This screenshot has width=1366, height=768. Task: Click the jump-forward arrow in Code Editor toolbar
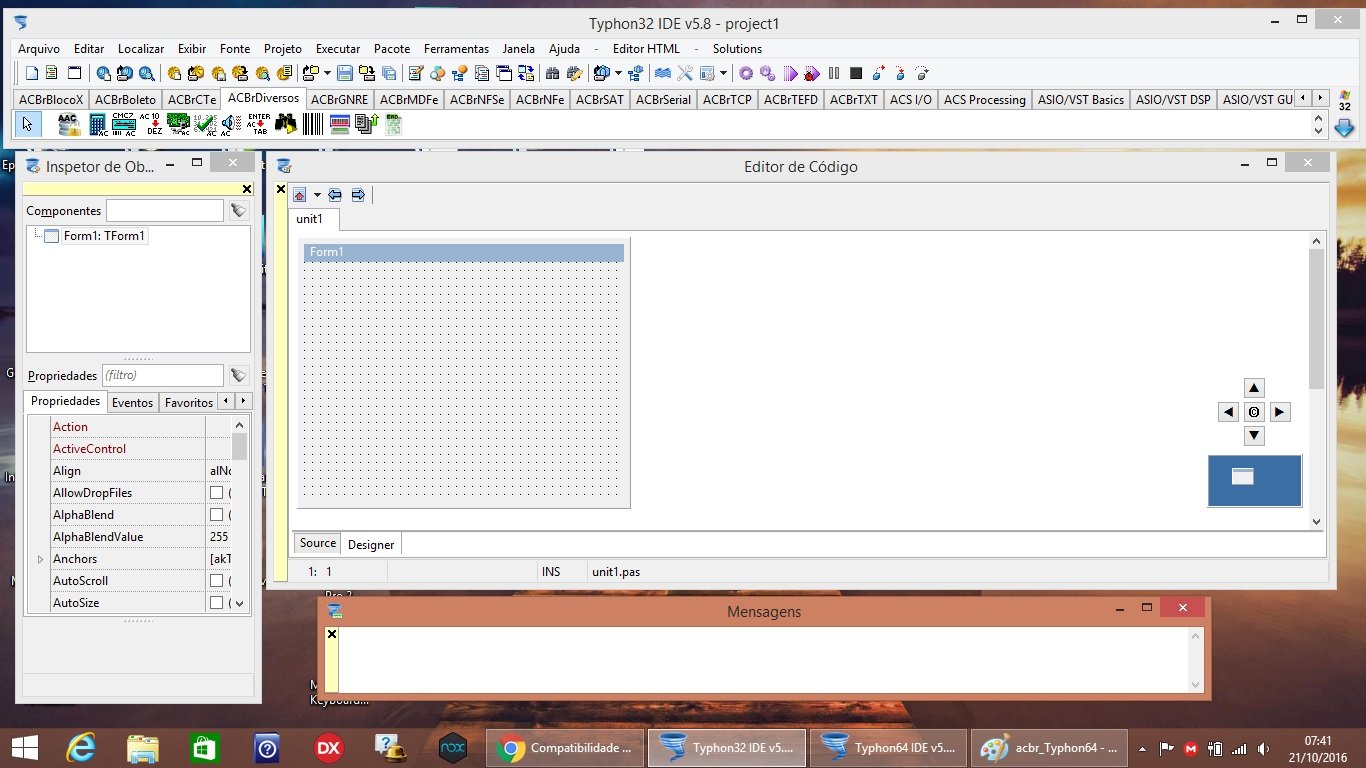click(x=358, y=195)
